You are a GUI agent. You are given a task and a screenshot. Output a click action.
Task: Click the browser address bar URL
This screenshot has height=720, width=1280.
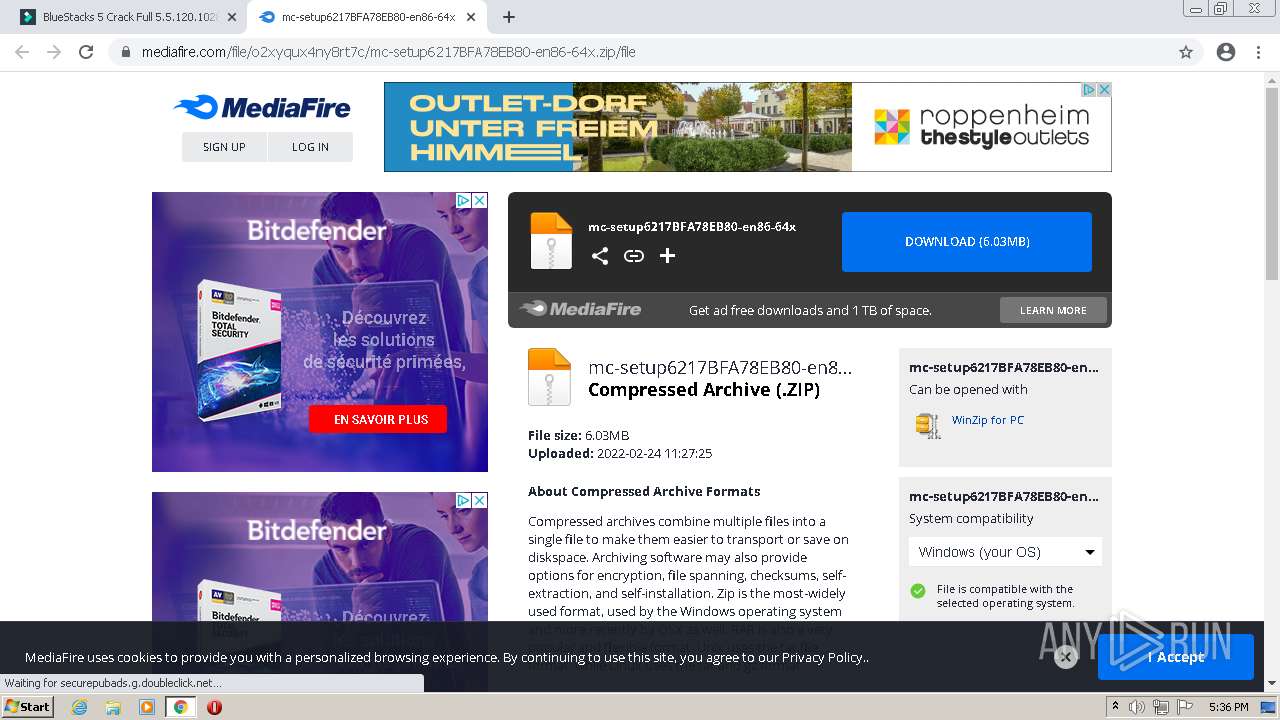point(388,52)
